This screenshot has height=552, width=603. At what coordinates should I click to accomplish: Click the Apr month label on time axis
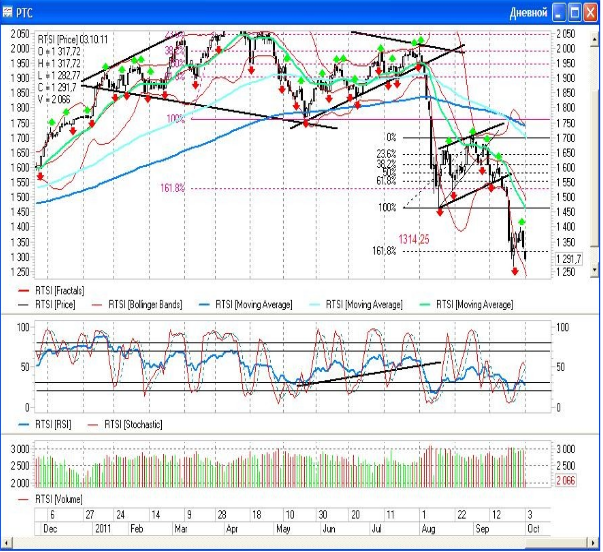pyautogui.click(x=232, y=529)
